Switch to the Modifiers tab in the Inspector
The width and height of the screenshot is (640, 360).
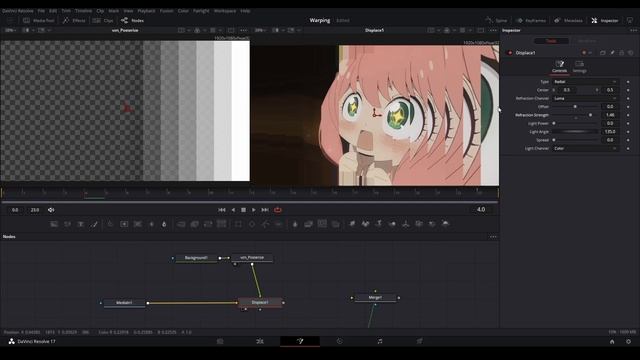coord(587,41)
